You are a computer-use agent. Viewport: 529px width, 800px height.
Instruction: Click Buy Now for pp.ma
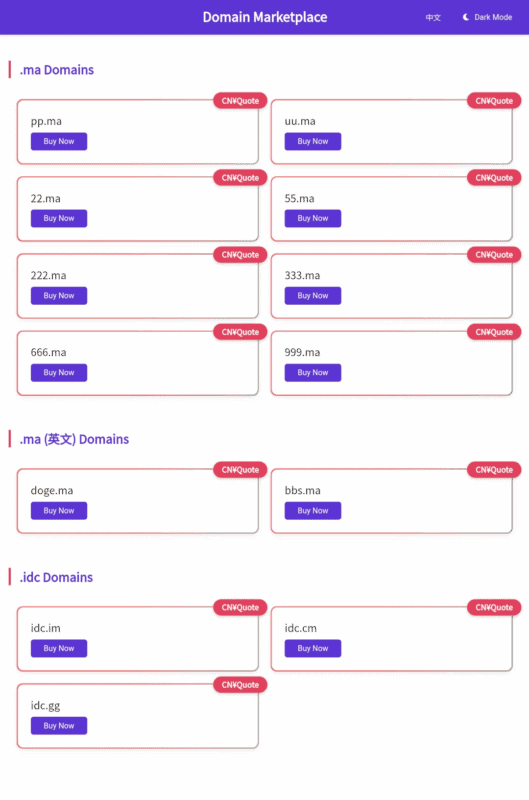click(x=59, y=141)
